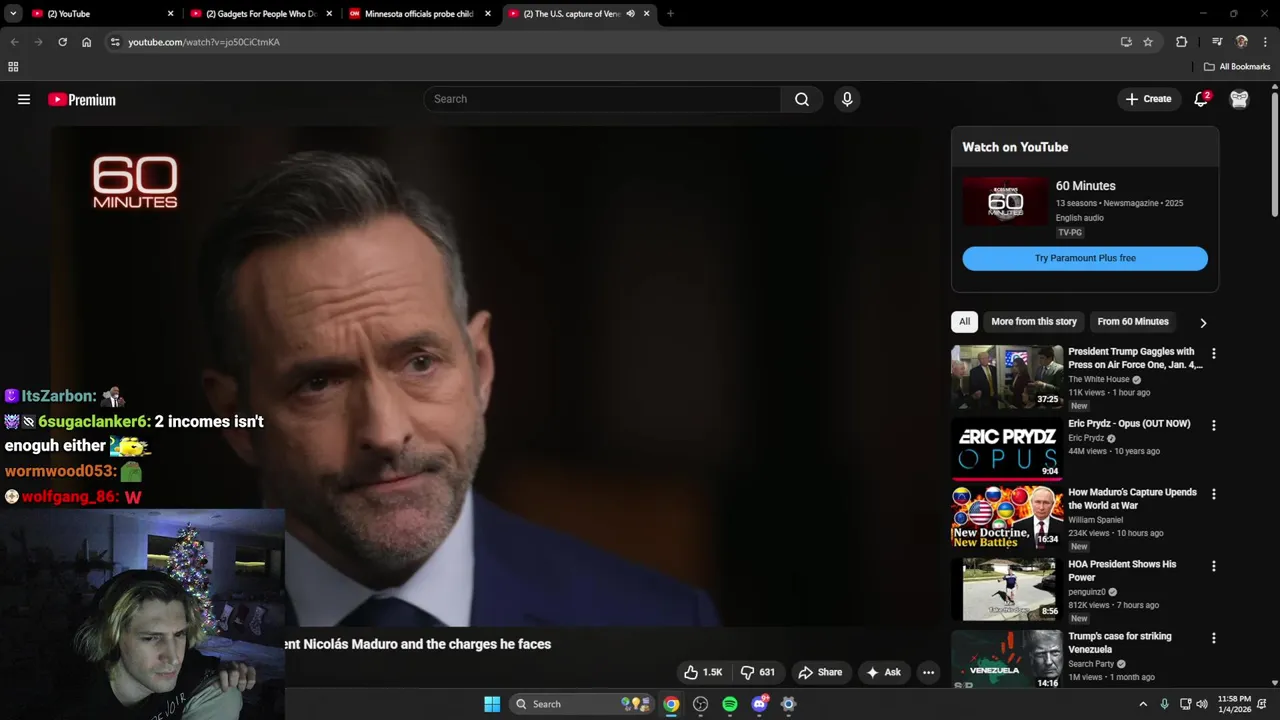Click the magnifier search button
The height and width of the screenshot is (720, 1280).
pyautogui.click(x=802, y=99)
